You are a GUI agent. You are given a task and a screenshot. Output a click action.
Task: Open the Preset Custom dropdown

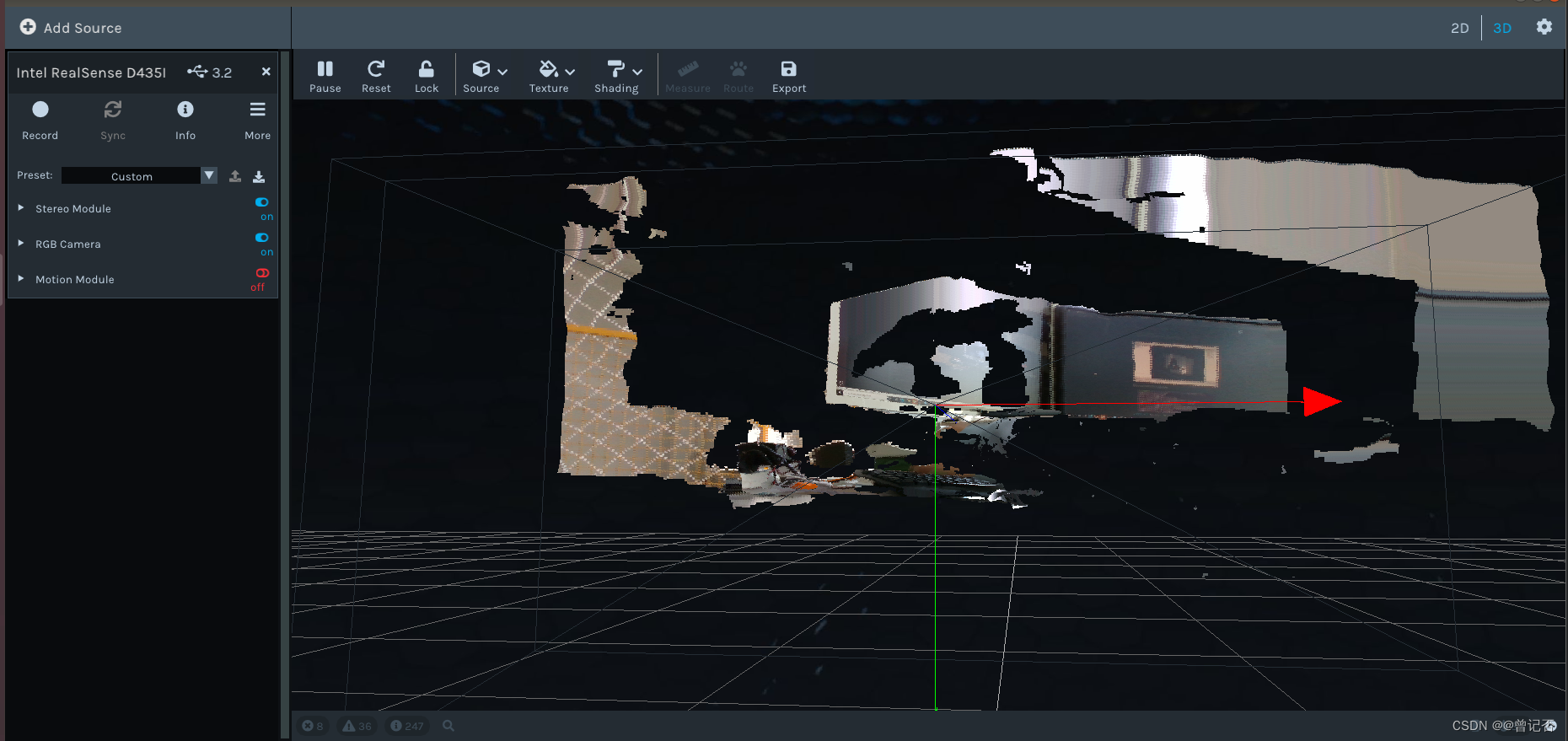coord(140,175)
